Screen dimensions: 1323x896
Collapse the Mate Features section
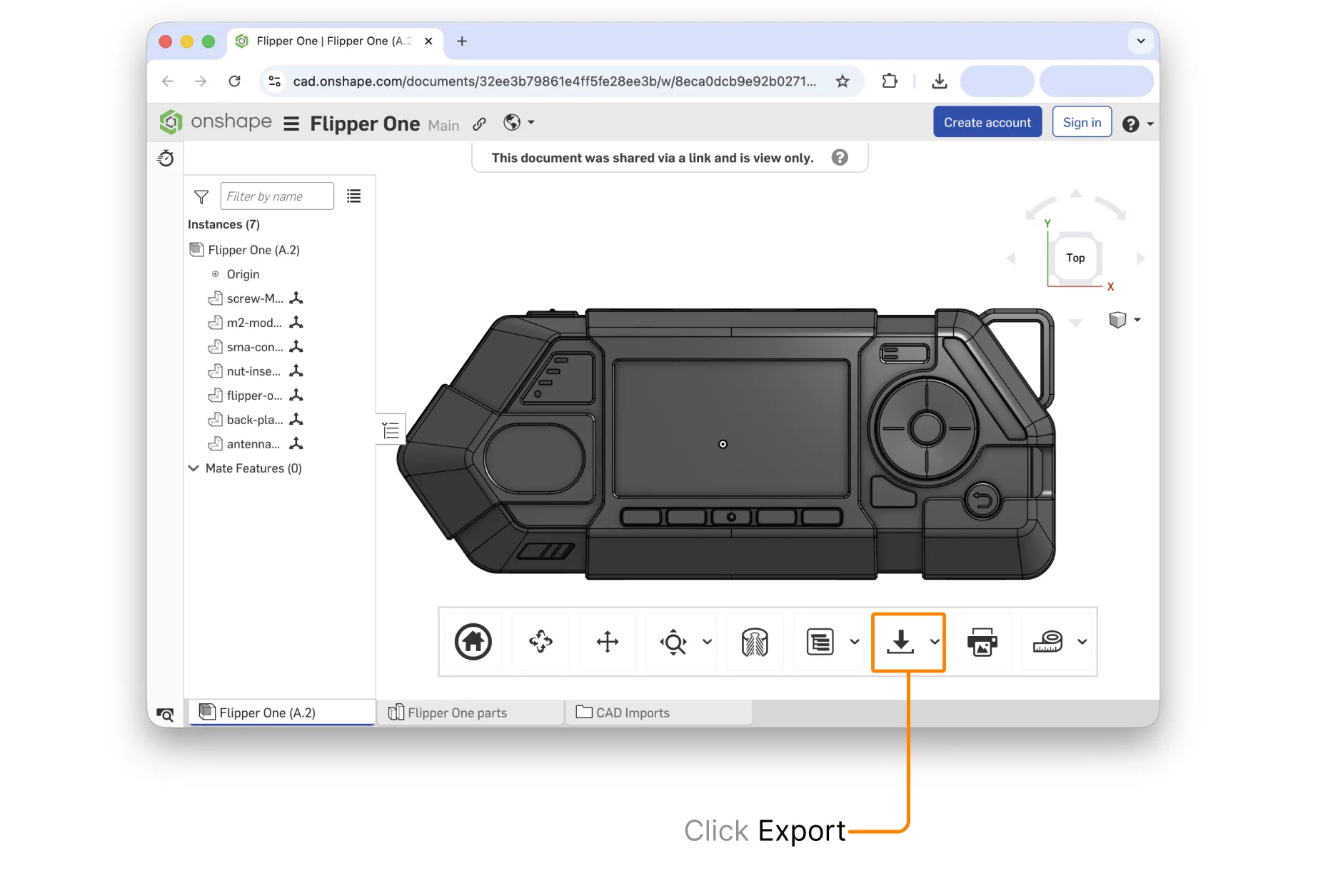(193, 468)
